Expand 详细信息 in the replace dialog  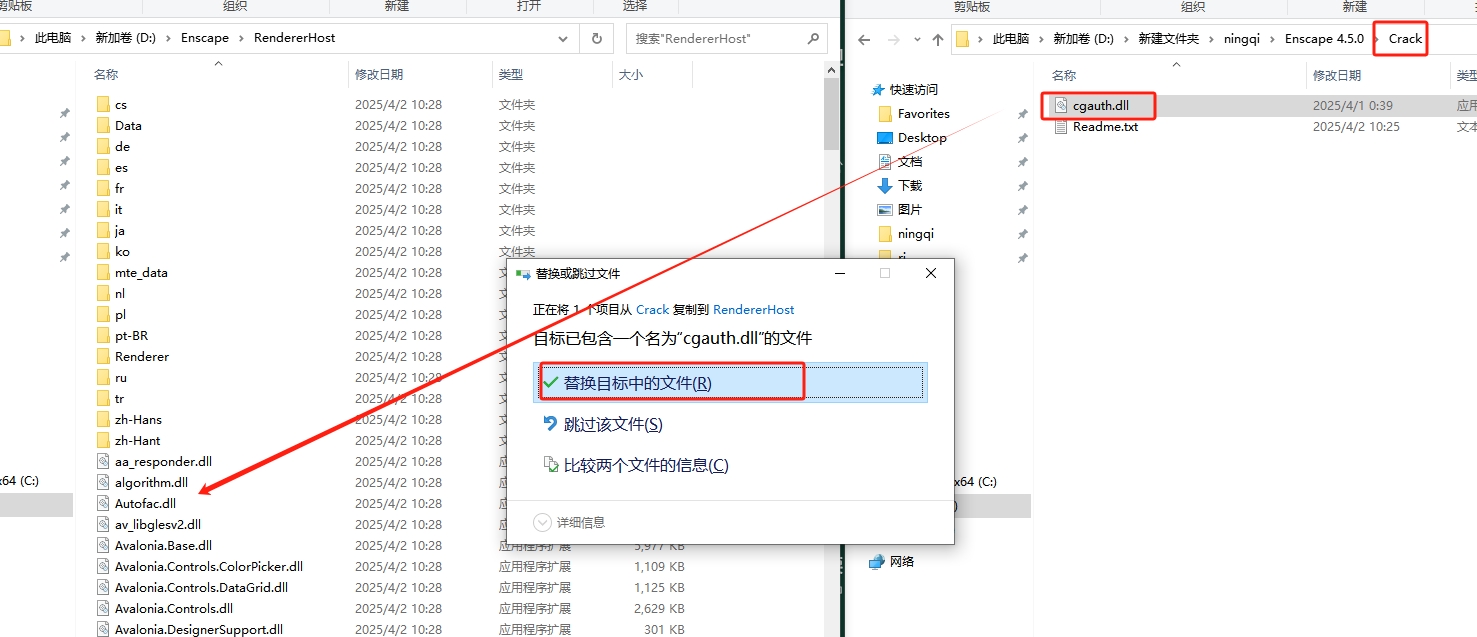pos(570,522)
